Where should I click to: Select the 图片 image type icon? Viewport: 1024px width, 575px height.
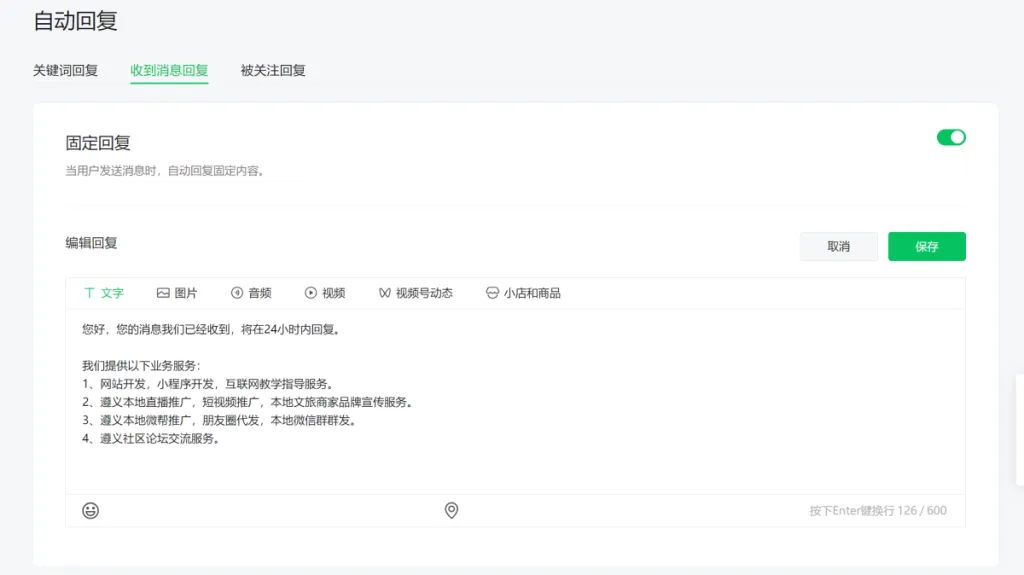coord(163,293)
